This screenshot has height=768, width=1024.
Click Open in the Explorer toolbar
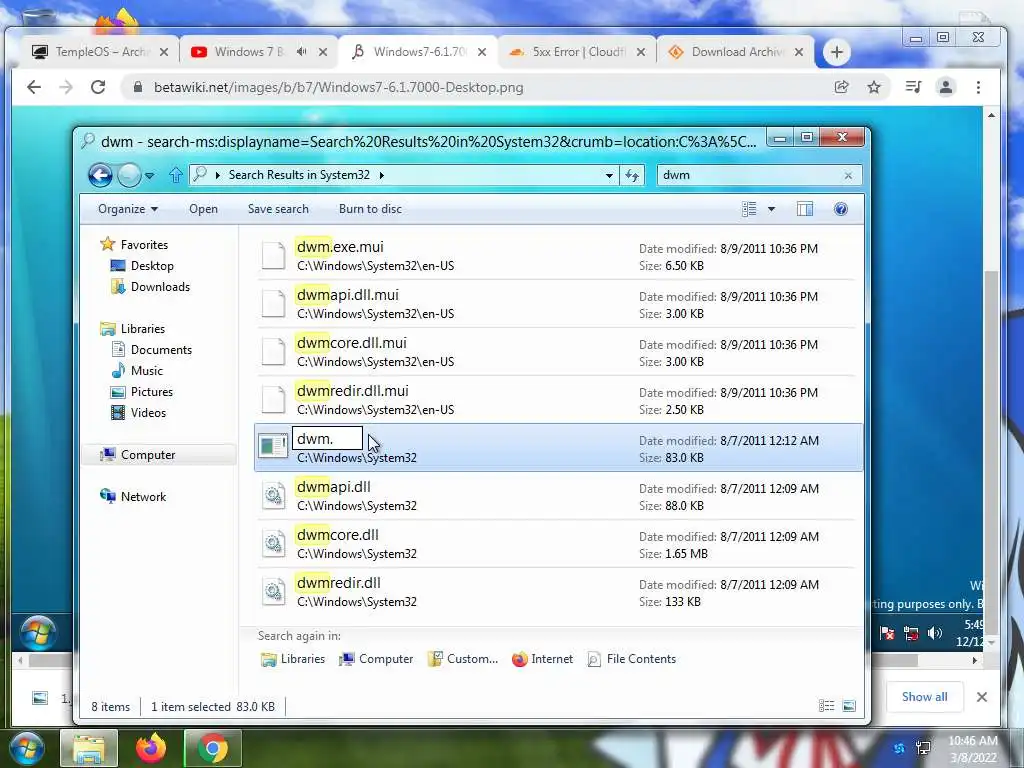pos(203,209)
